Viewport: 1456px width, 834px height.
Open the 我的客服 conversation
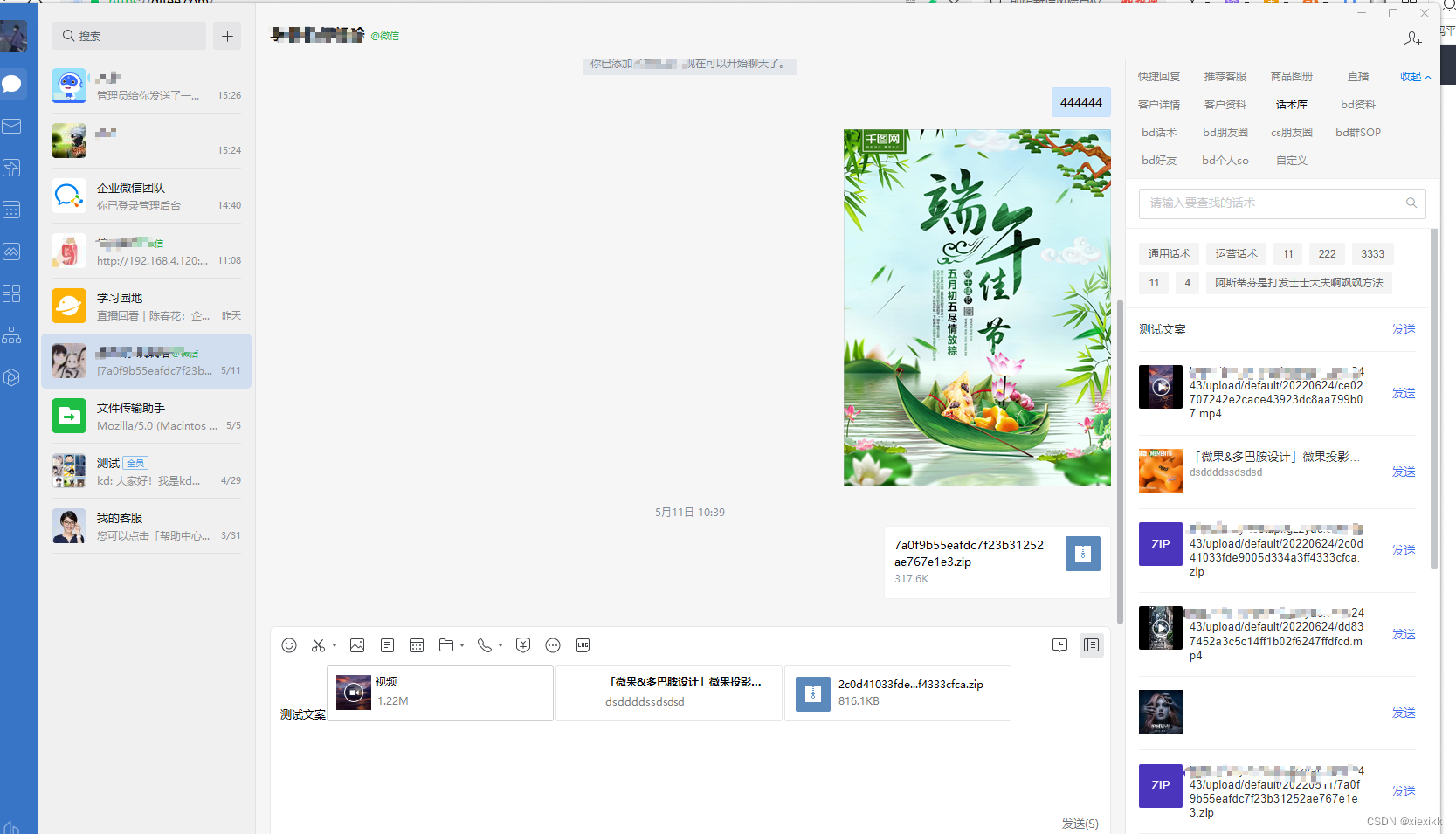146,527
